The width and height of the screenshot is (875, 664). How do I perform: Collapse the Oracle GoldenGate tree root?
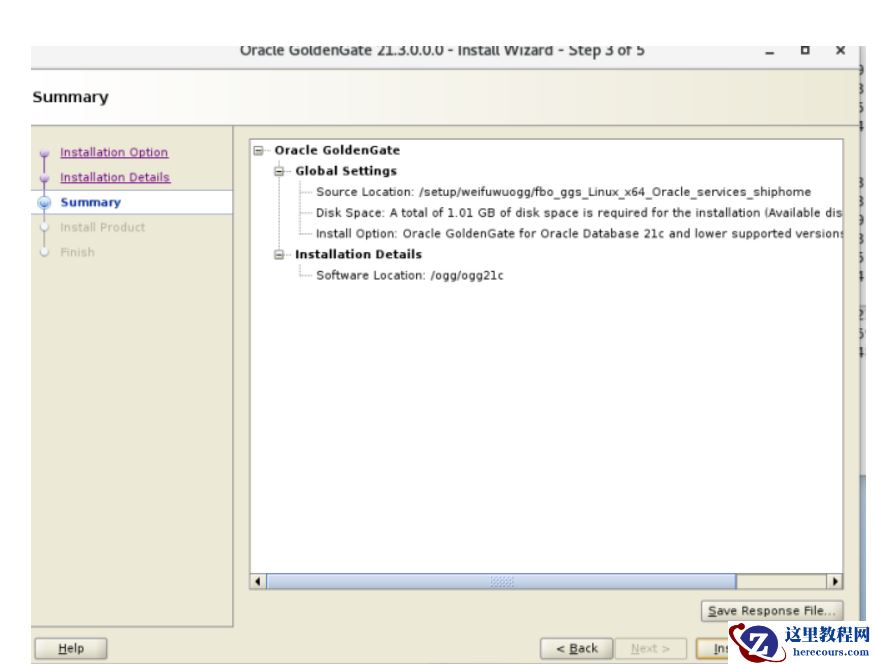(258, 151)
